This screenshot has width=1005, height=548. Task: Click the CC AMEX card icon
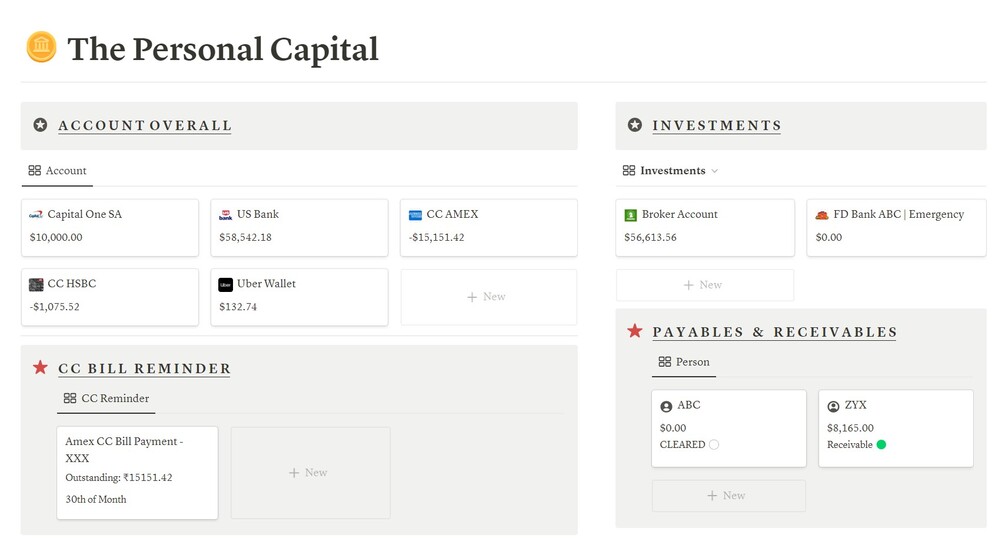(x=415, y=214)
